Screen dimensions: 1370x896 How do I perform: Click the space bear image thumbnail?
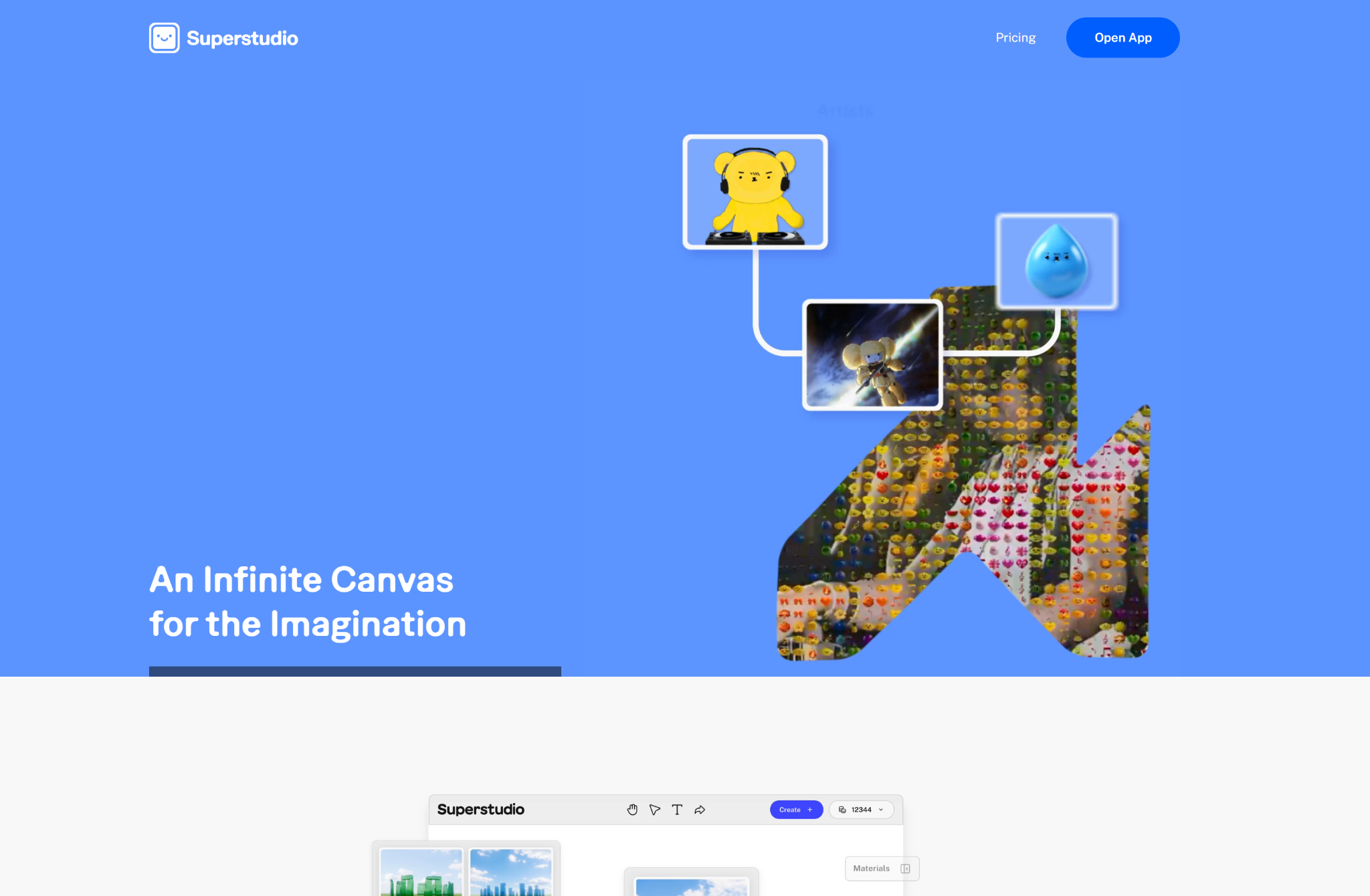point(872,354)
